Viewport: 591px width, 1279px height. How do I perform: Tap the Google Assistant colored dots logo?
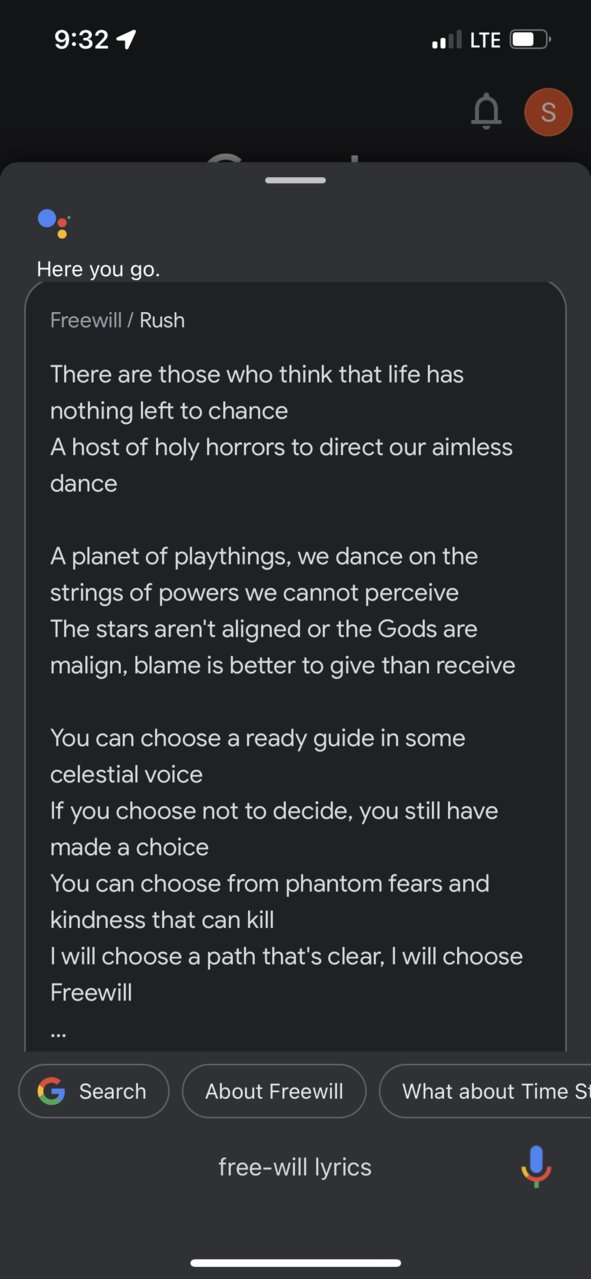click(53, 222)
